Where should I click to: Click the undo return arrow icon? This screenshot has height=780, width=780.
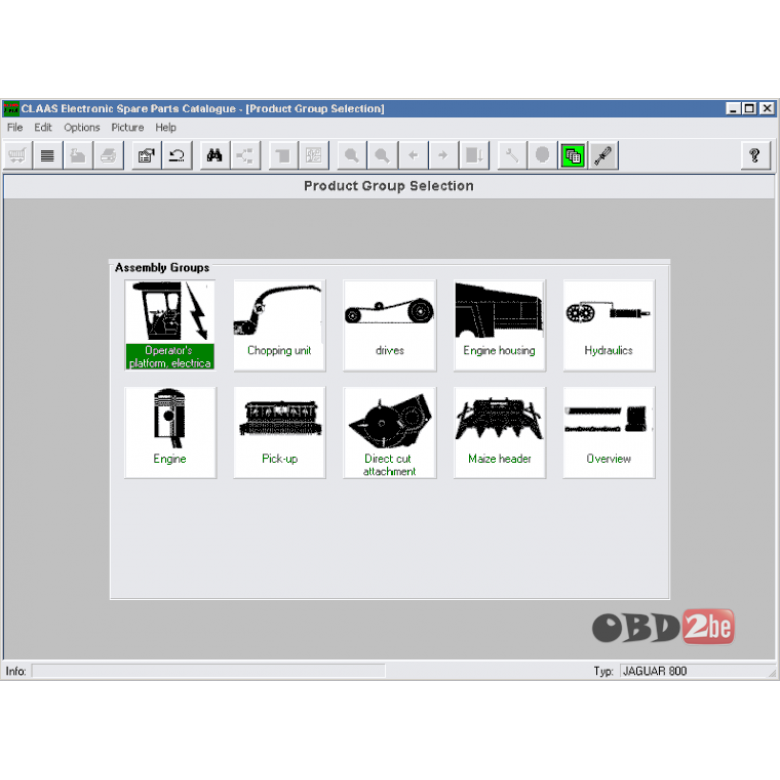tap(177, 156)
